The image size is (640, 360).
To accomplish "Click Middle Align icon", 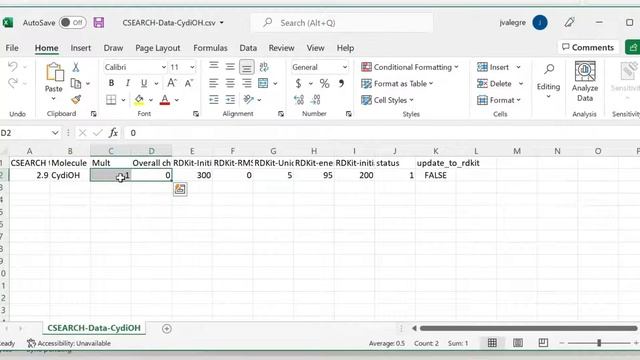I will [x=230, y=67].
